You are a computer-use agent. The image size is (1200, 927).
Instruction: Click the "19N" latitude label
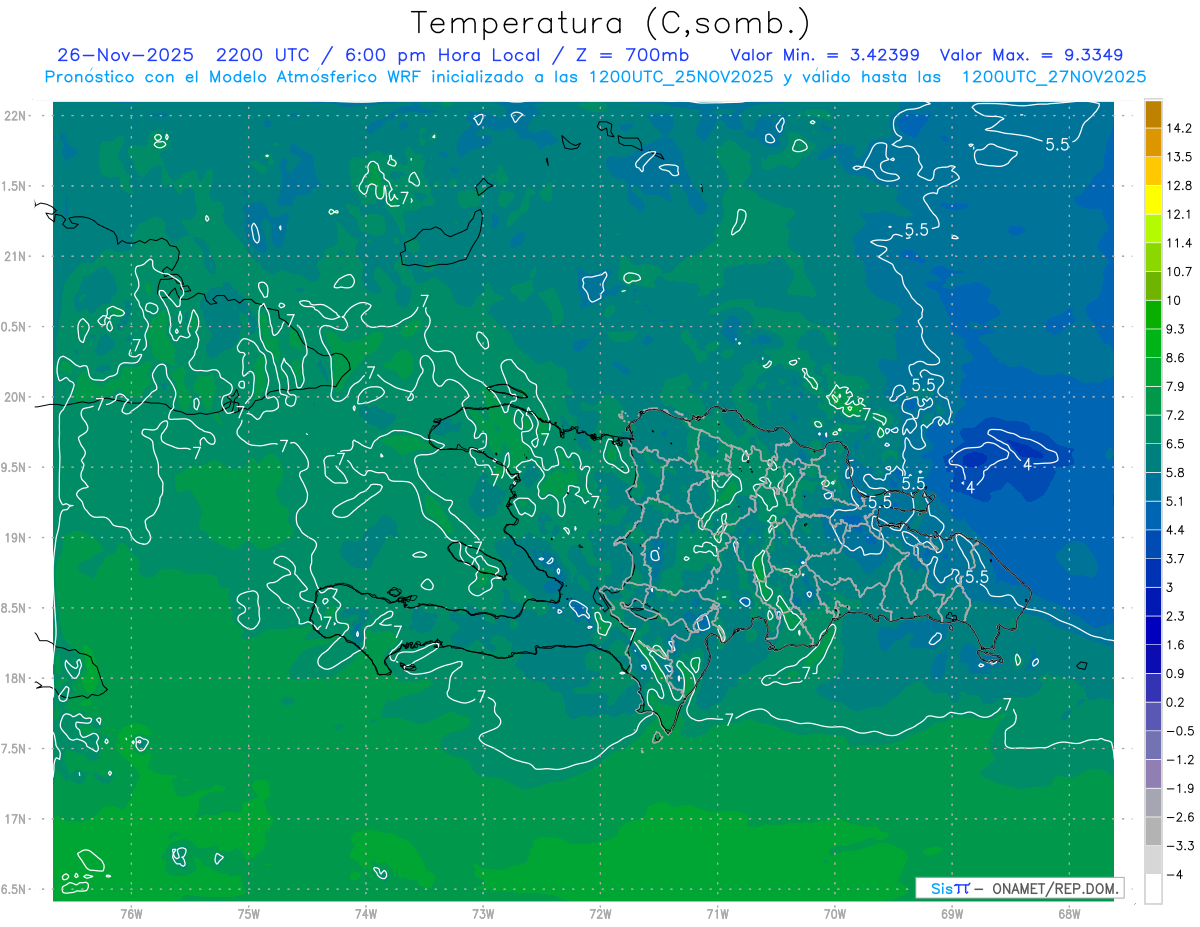pos(15,538)
